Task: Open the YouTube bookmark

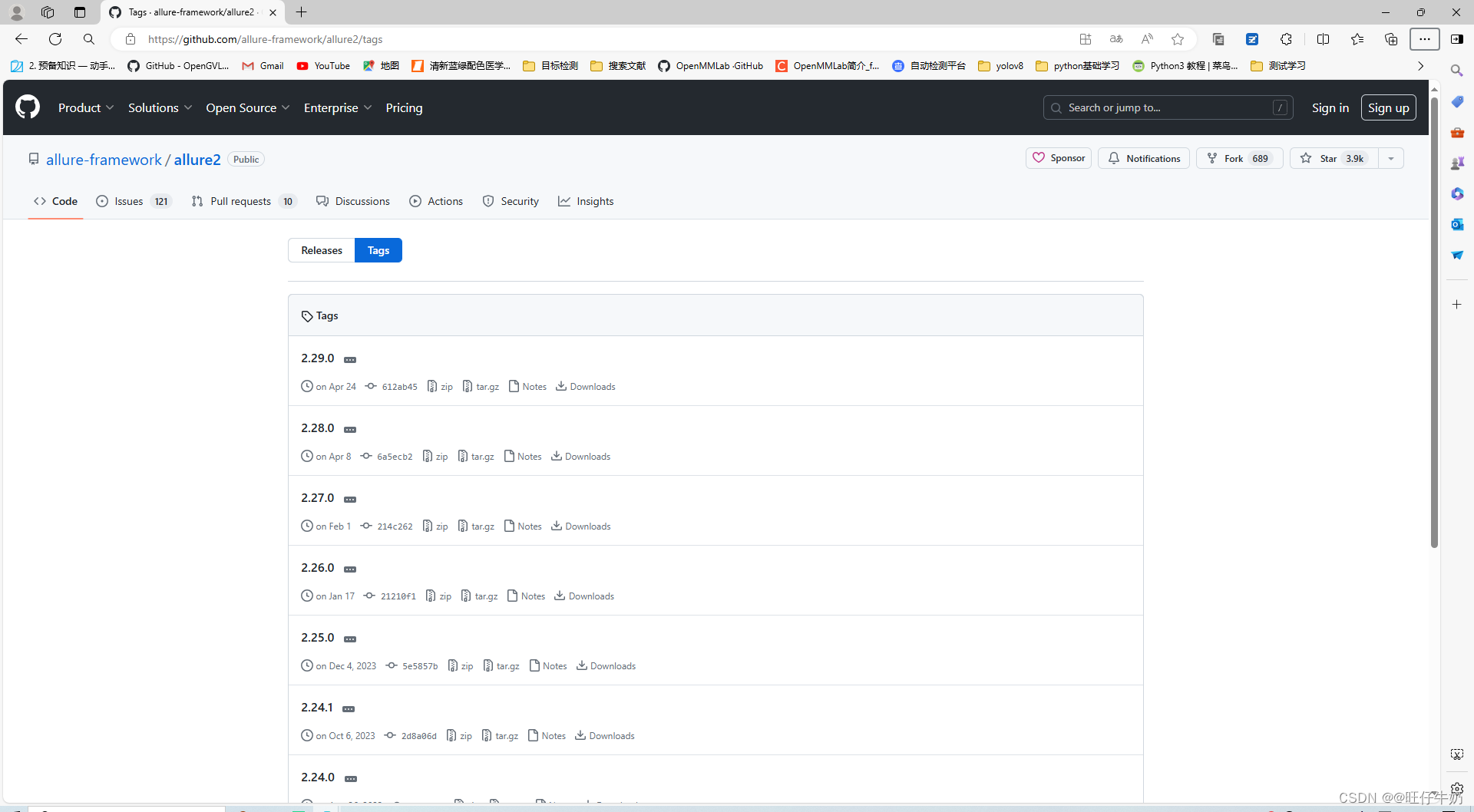Action: [x=323, y=66]
